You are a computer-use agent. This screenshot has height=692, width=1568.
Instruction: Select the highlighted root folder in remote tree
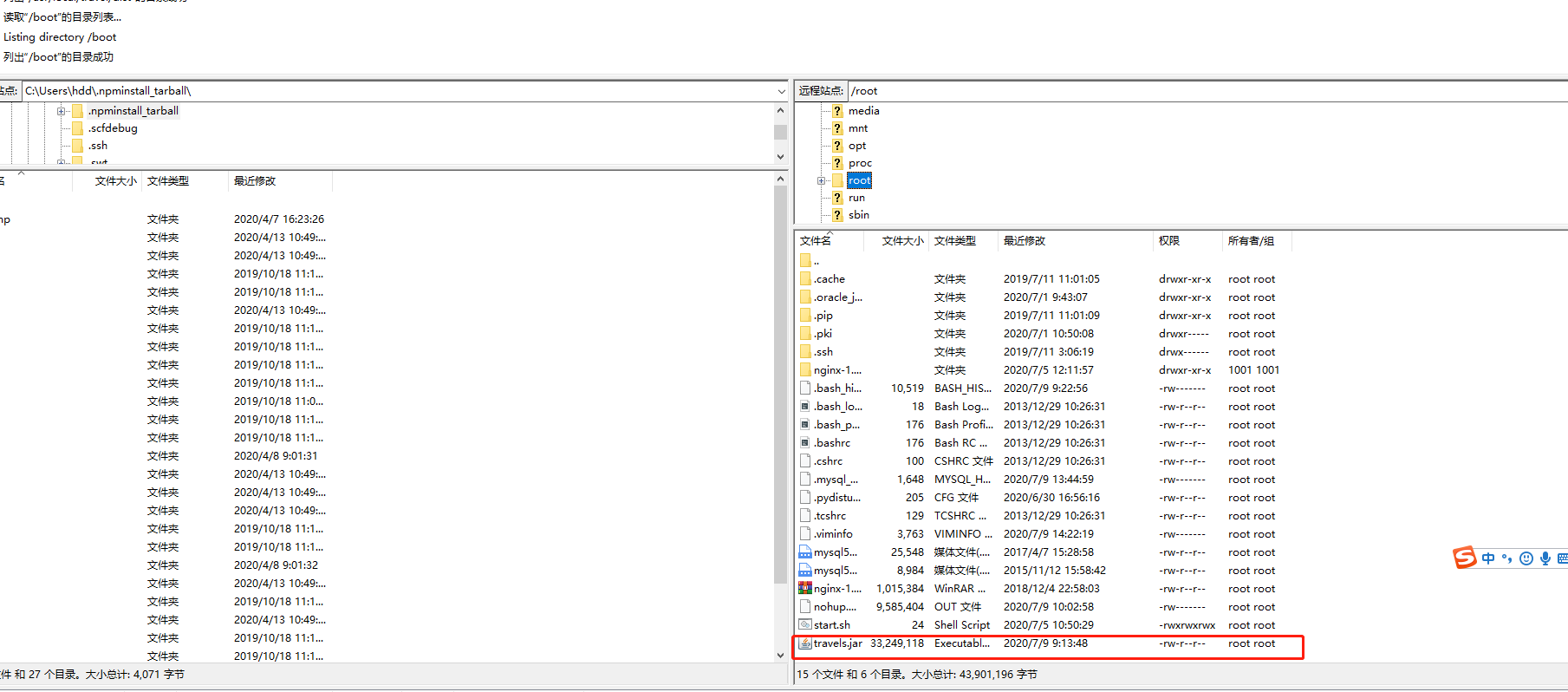[860, 180]
